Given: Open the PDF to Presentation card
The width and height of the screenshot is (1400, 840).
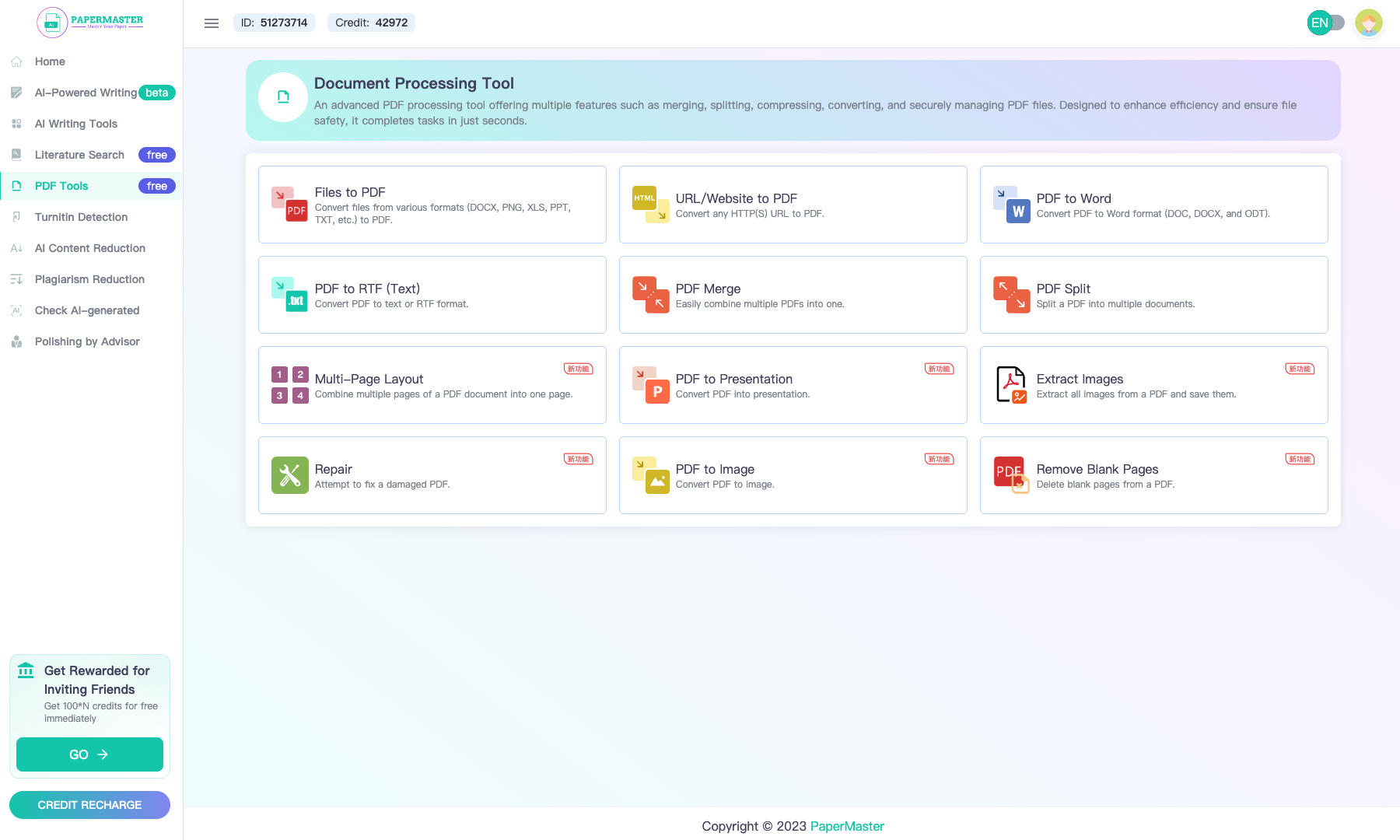Looking at the screenshot, I should (x=793, y=385).
